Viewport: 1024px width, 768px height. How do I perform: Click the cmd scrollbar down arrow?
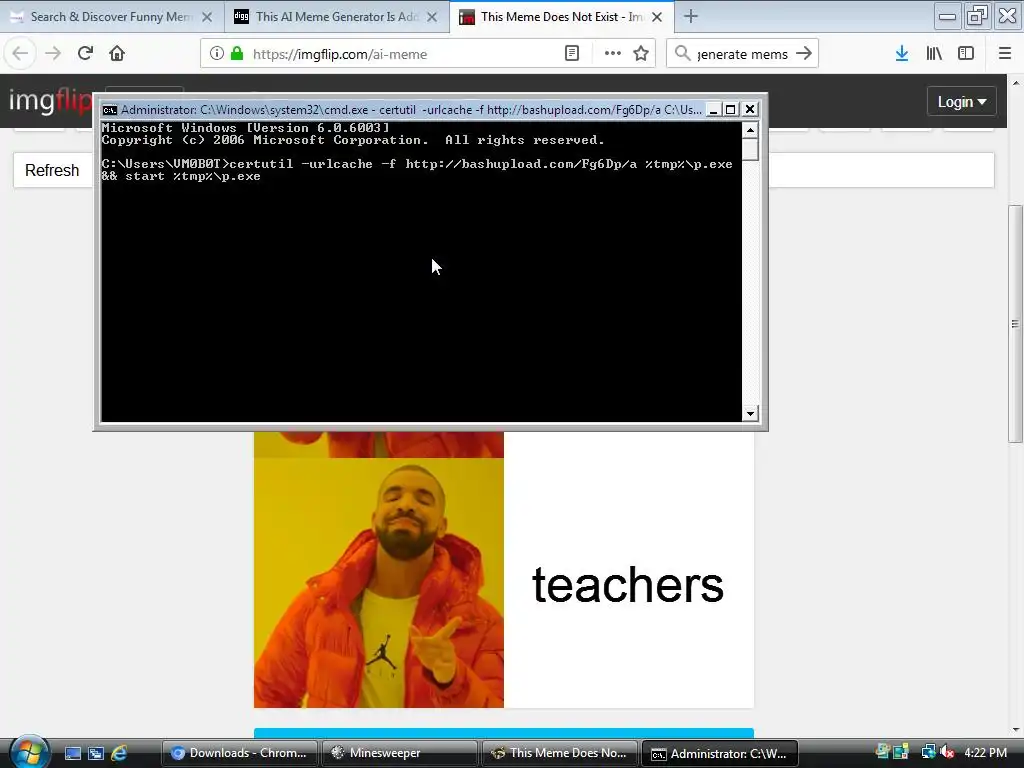(x=750, y=413)
